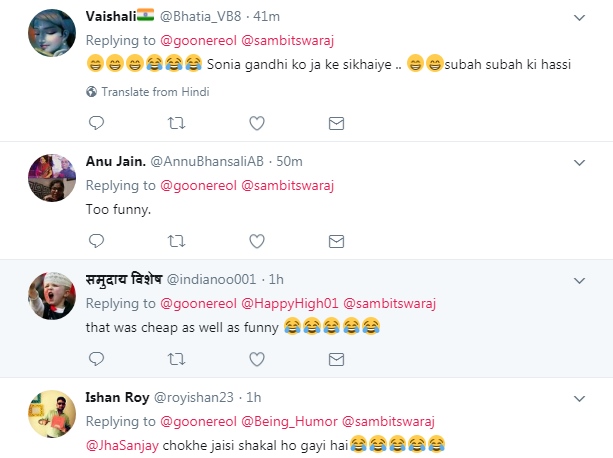The image size is (613, 458).
Task: Open Vaishali's profile avatar
Action: pos(52,34)
